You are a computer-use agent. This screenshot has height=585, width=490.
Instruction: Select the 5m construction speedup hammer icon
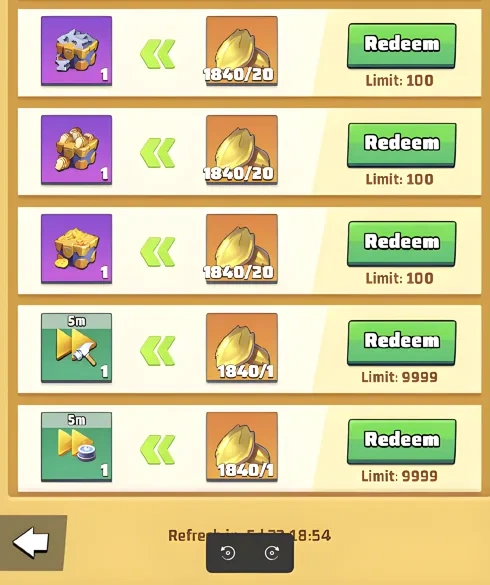77,348
